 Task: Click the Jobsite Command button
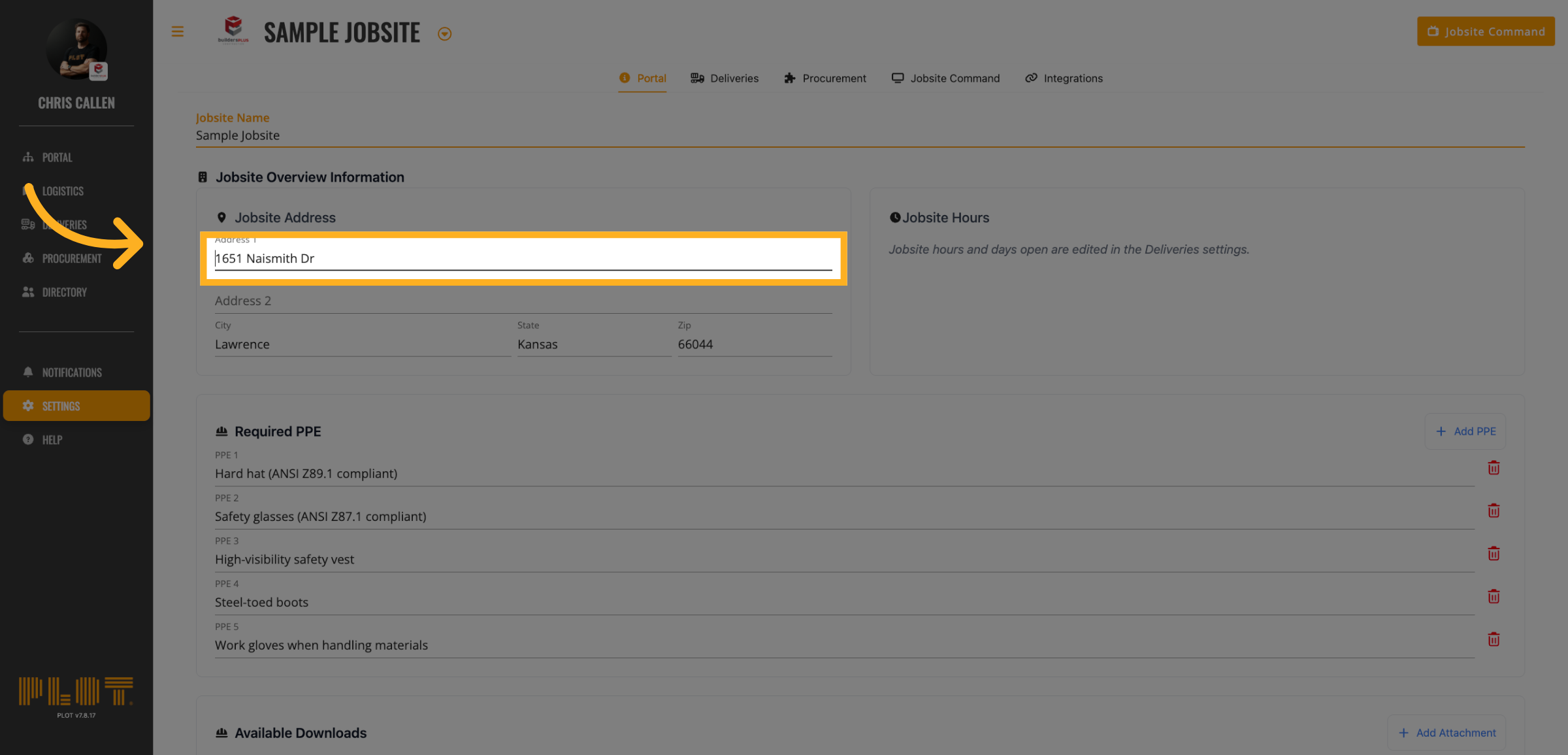click(1485, 31)
